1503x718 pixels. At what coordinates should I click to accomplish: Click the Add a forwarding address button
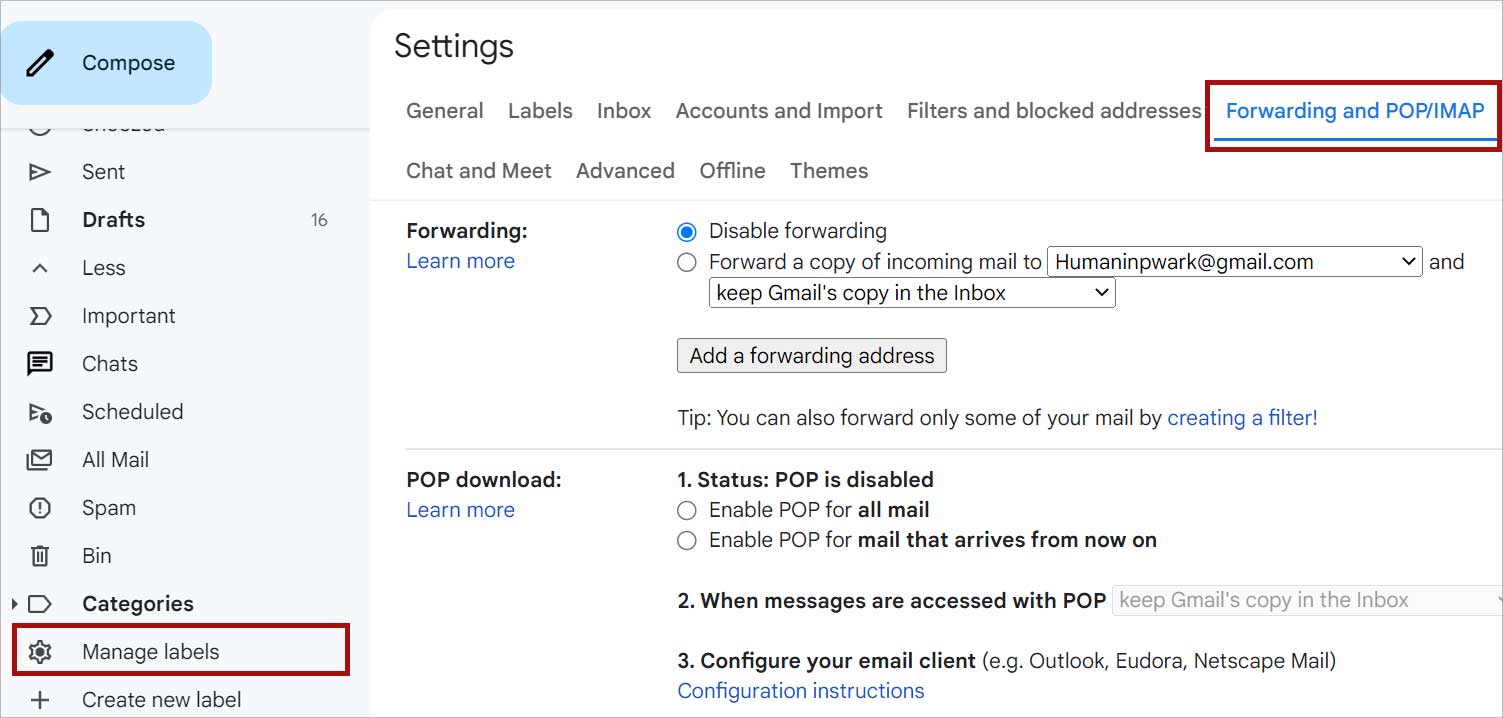tap(811, 356)
